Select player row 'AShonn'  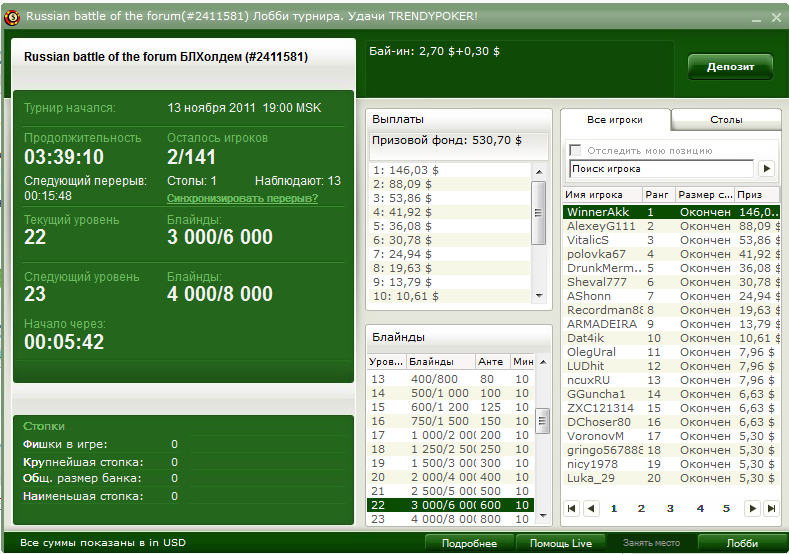671,296
